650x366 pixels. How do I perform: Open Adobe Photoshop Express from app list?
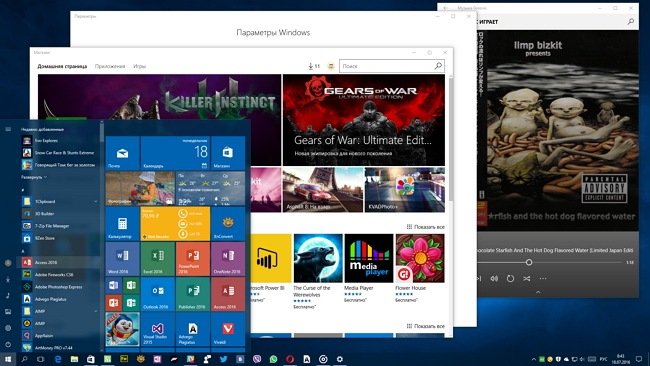coord(58,286)
